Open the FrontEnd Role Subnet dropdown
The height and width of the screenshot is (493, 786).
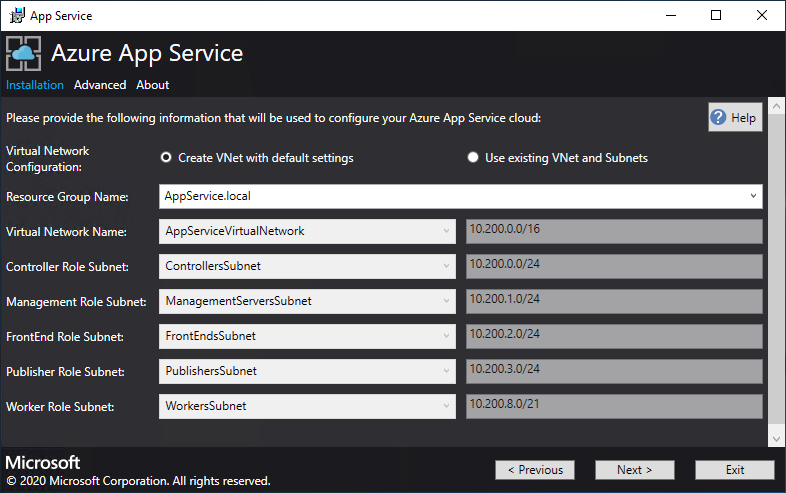coord(446,337)
